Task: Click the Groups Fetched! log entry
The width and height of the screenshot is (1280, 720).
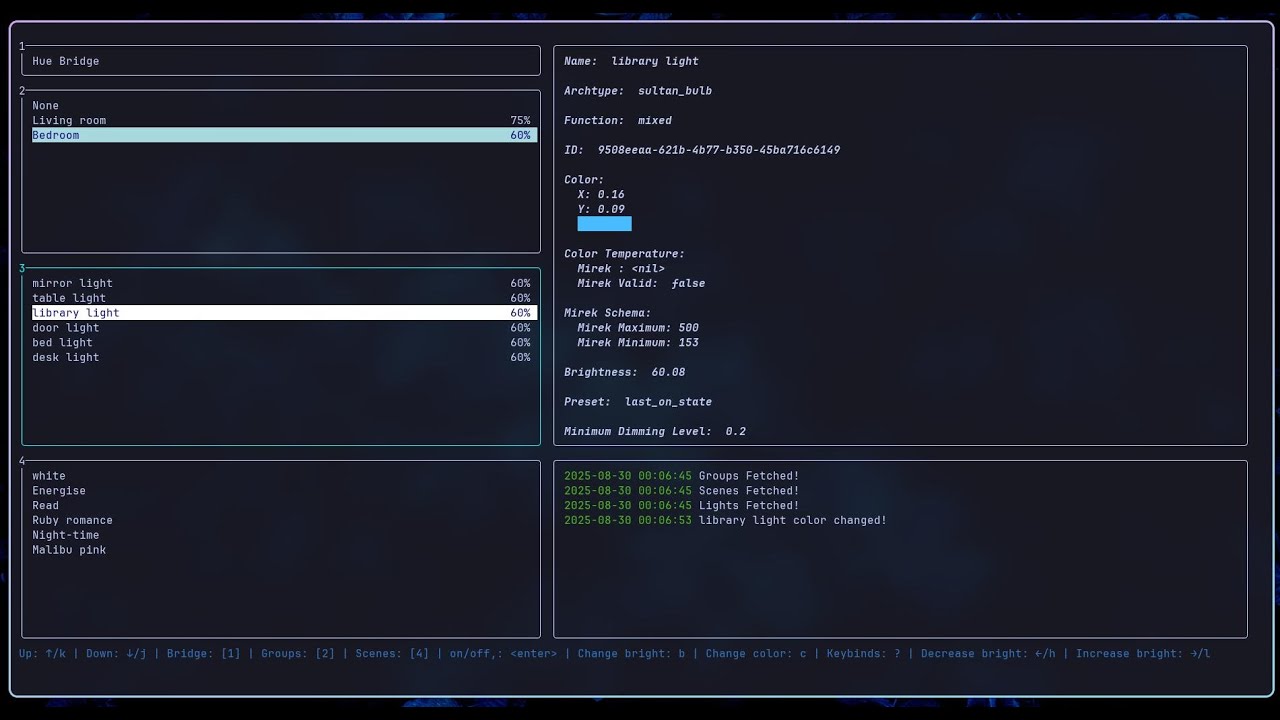Action: pyautogui.click(x=682, y=476)
